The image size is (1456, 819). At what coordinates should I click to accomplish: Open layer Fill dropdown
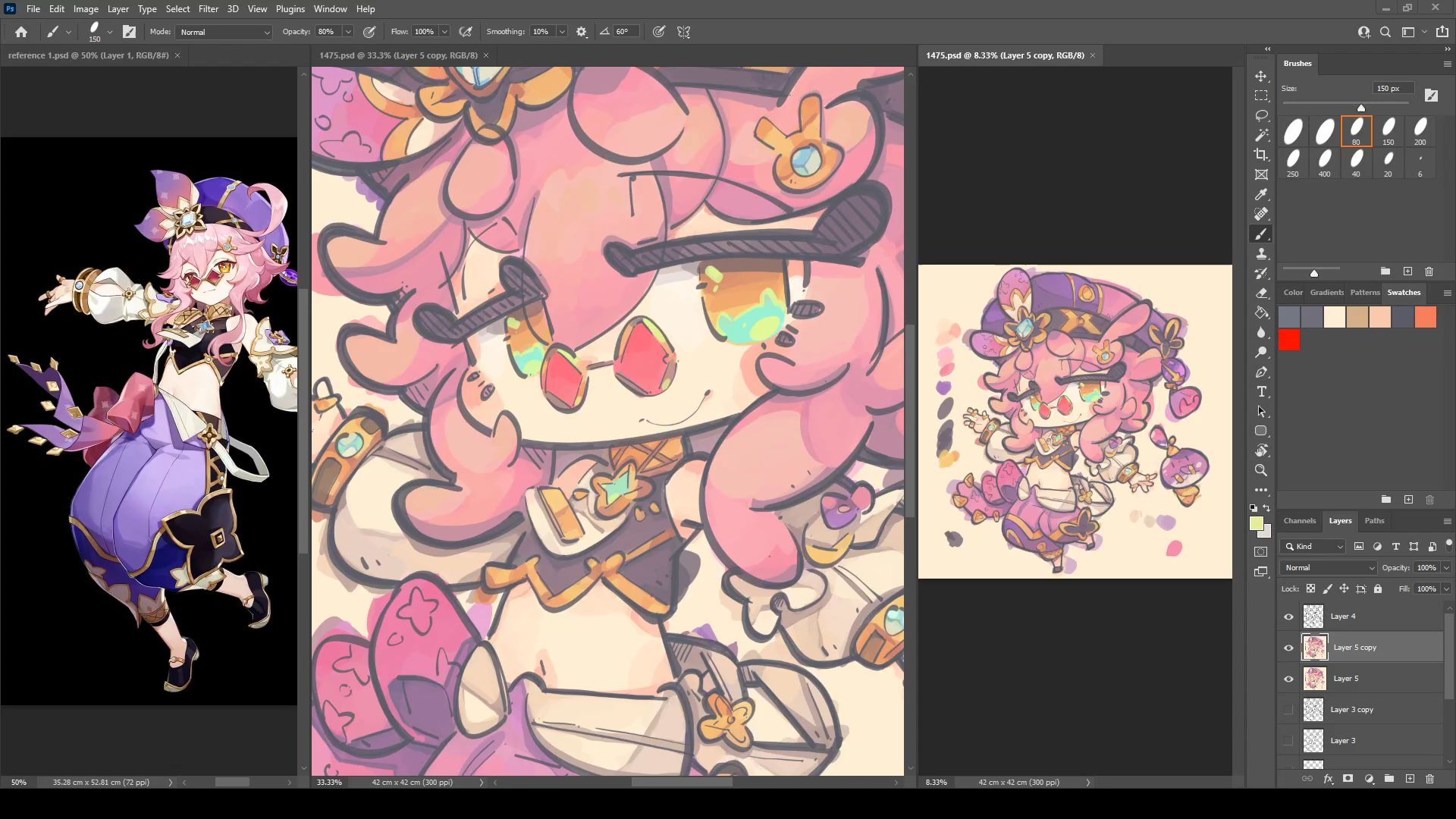point(1446,588)
